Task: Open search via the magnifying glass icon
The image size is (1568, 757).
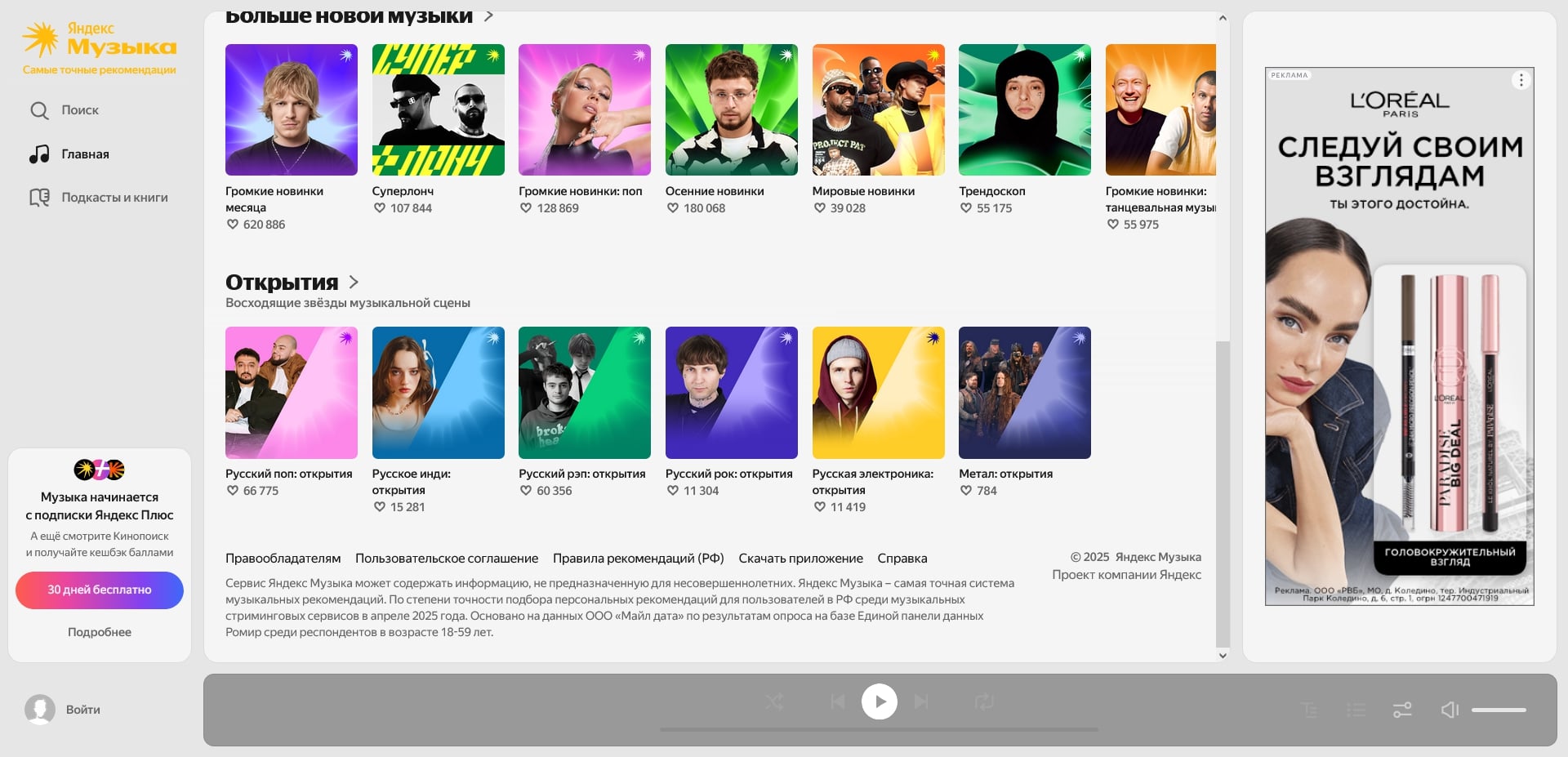Action: pos(38,109)
